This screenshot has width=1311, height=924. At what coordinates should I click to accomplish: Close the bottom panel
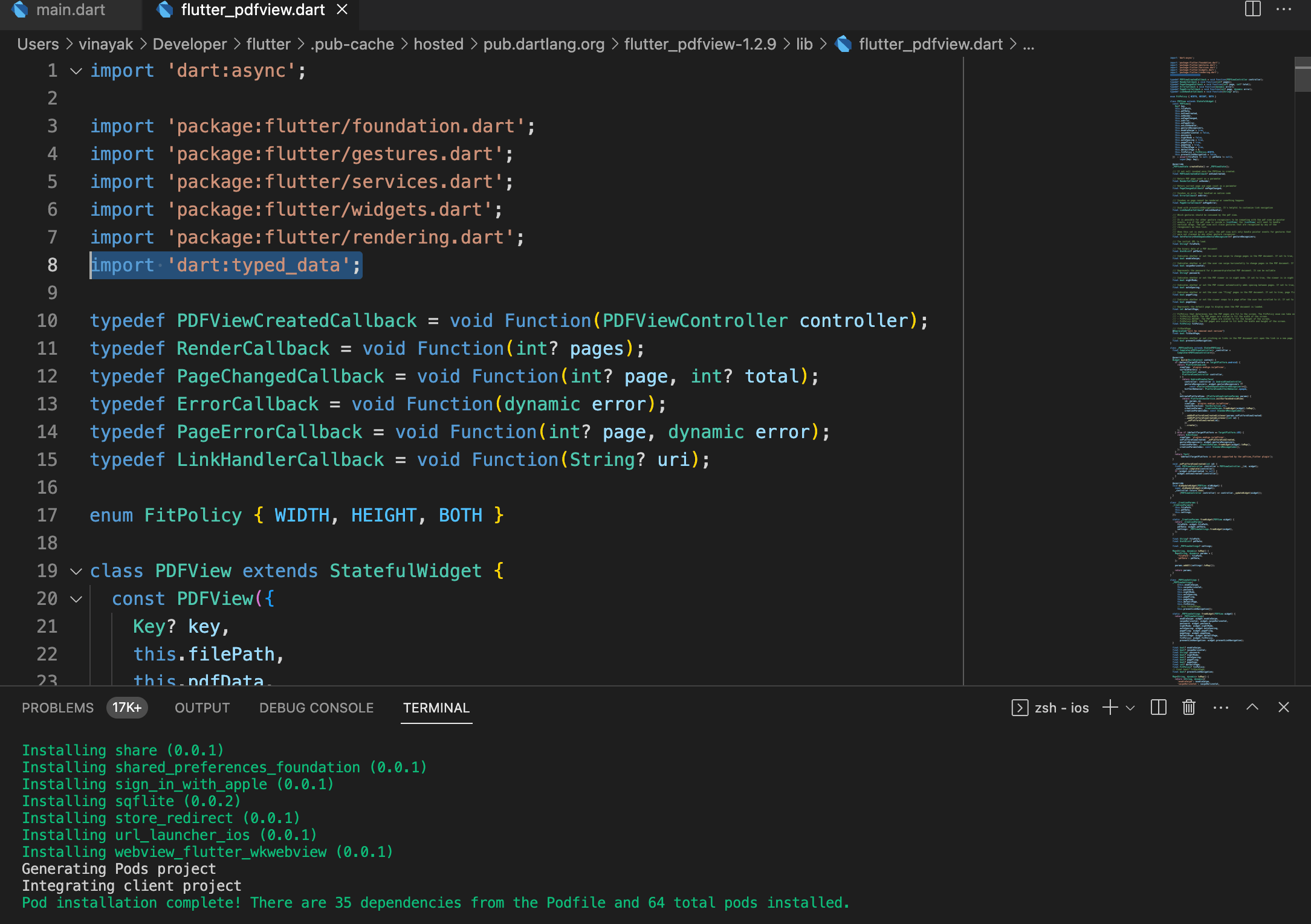coord(1283,707)
